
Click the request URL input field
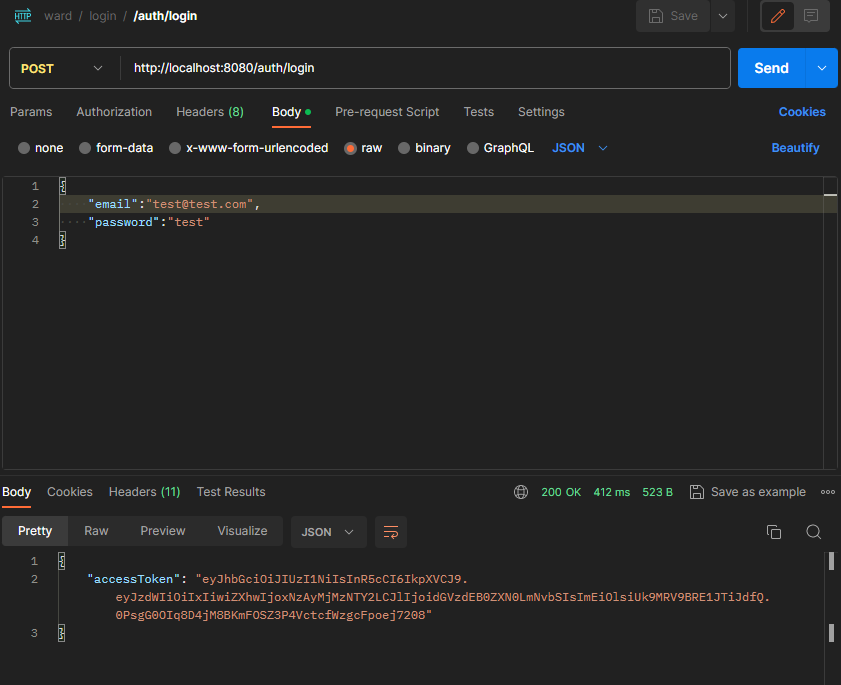tap(425, 68)
